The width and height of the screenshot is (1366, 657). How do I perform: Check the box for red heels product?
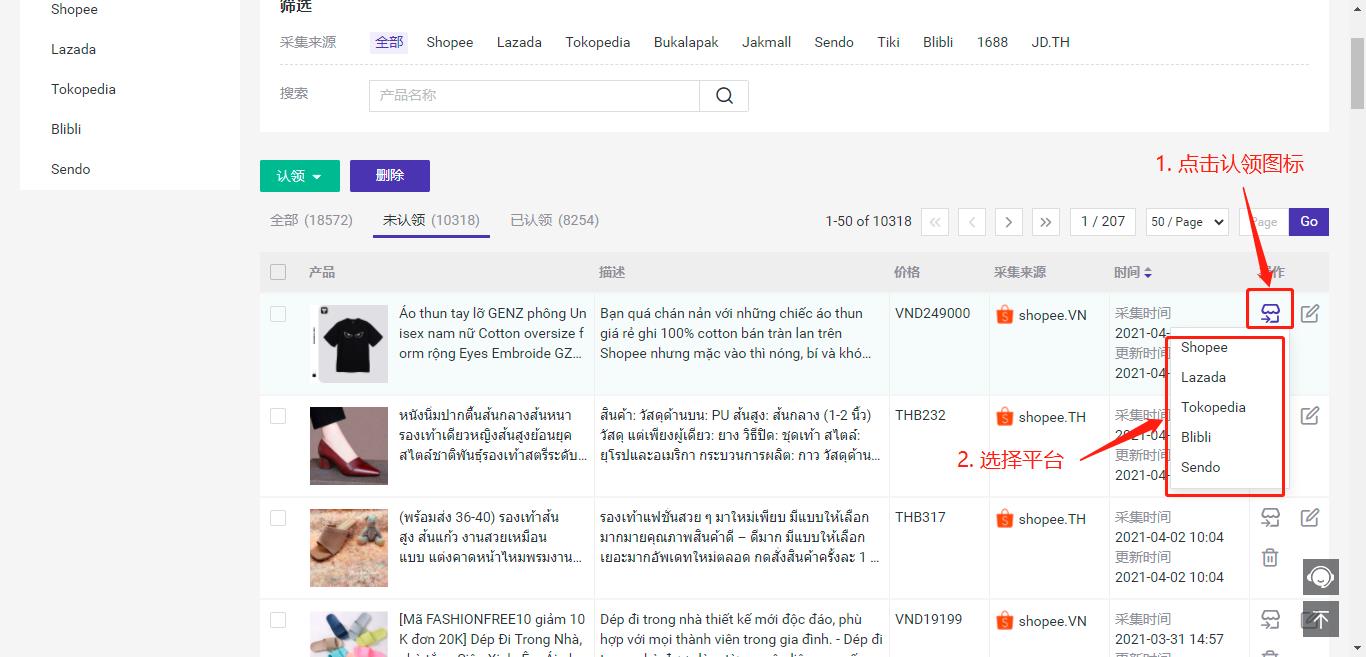(x=278, y=416)
